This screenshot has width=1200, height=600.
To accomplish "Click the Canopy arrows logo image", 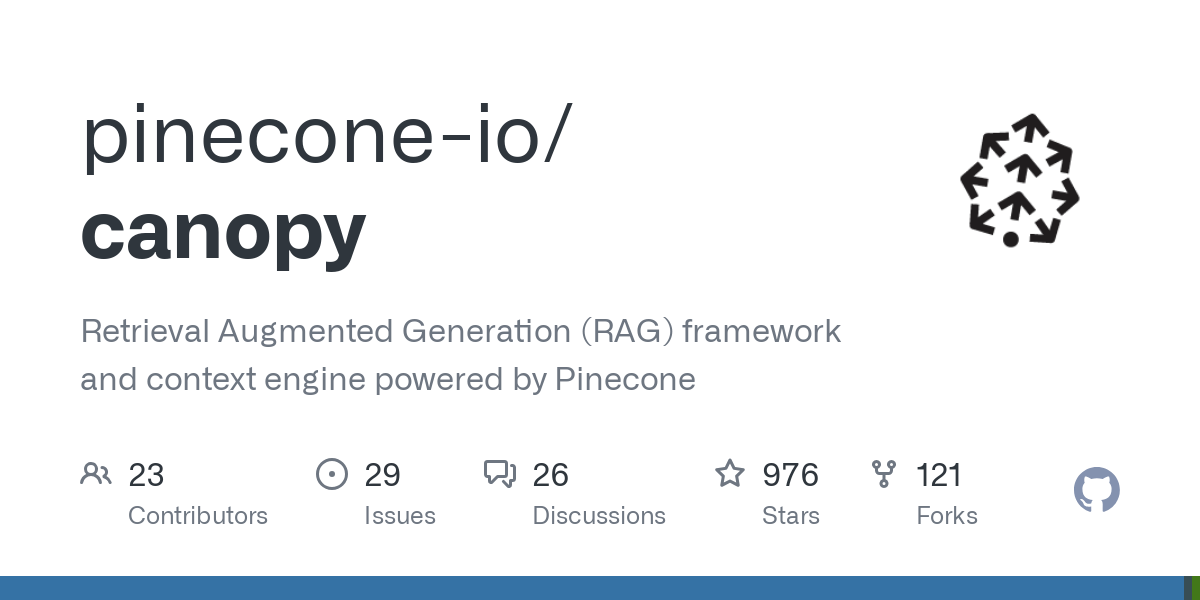I will [1019, 180].
